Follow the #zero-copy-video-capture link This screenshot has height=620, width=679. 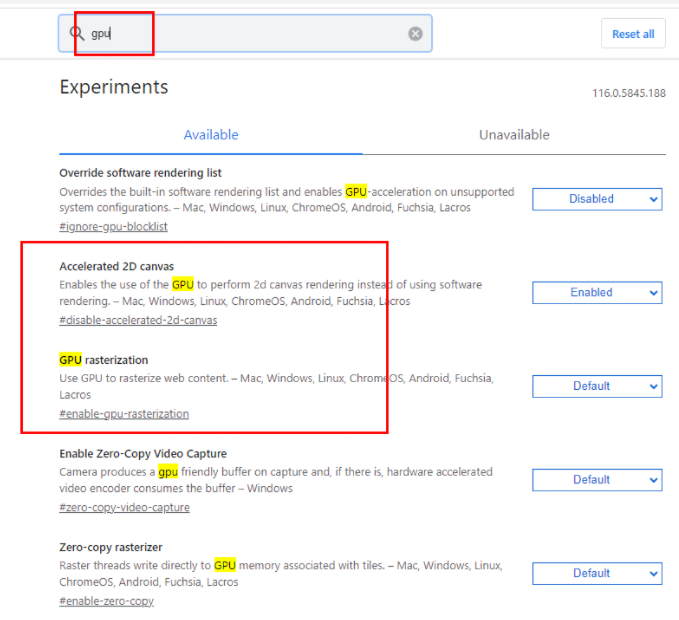point(124,507)
